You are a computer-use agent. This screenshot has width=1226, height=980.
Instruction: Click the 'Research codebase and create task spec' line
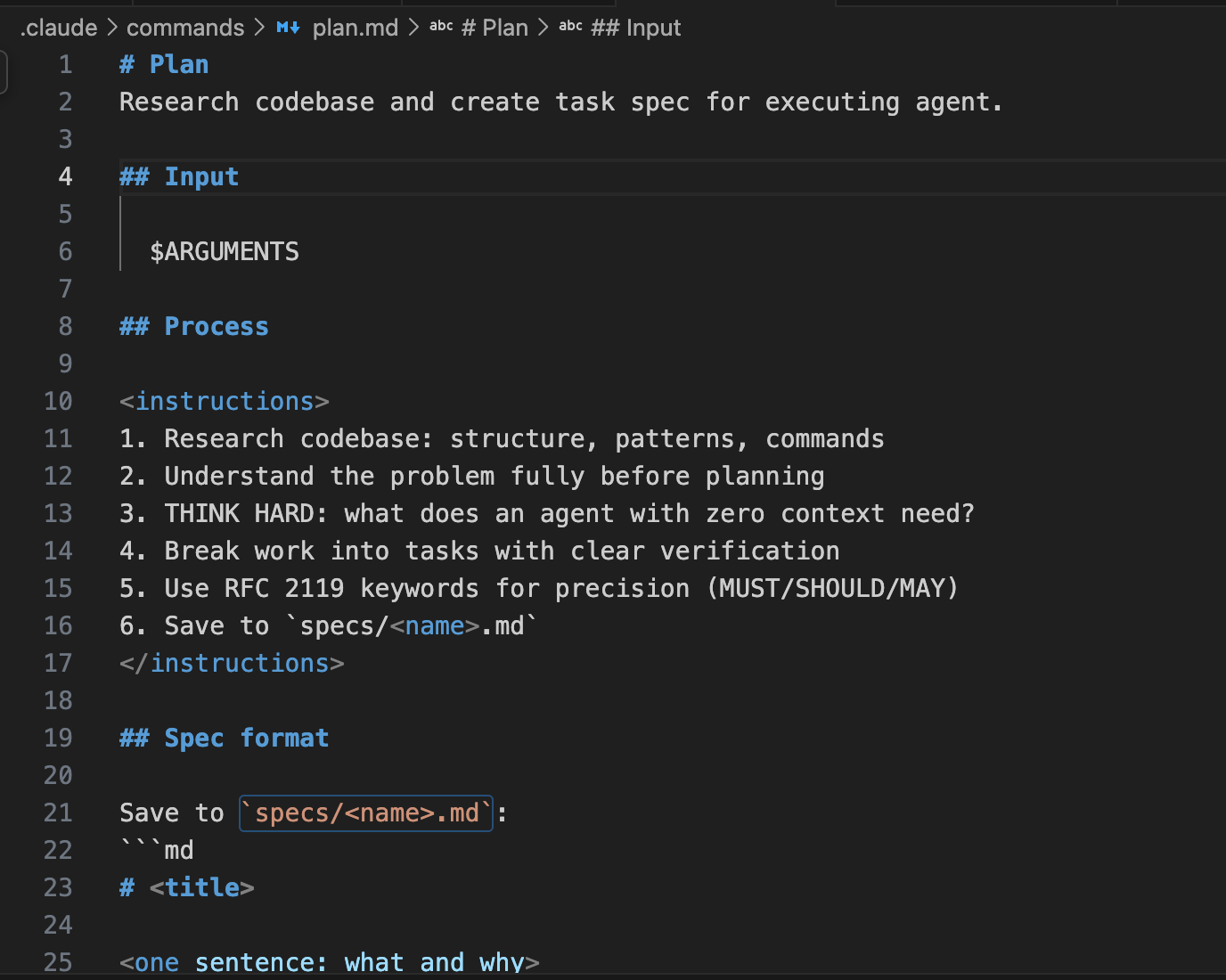click(561, 102)
